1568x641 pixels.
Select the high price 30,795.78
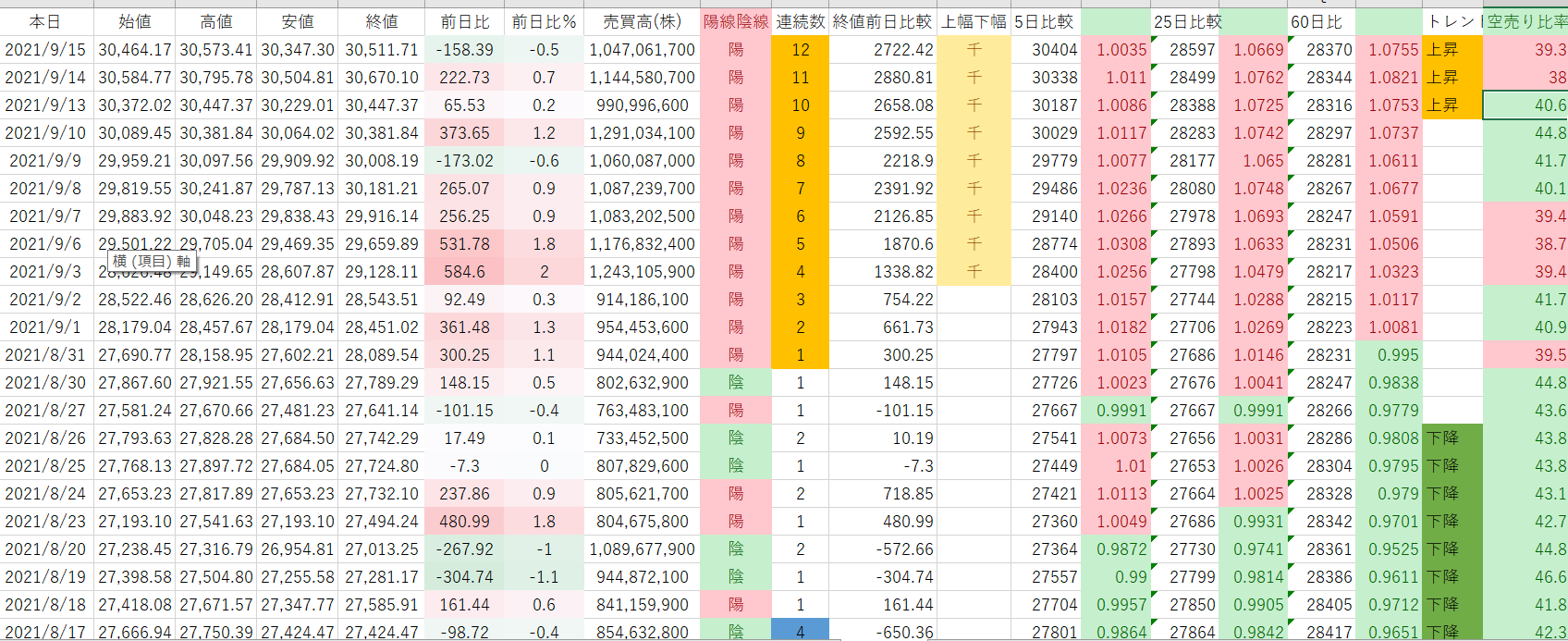pyautogui.click(x=215, y=77)
